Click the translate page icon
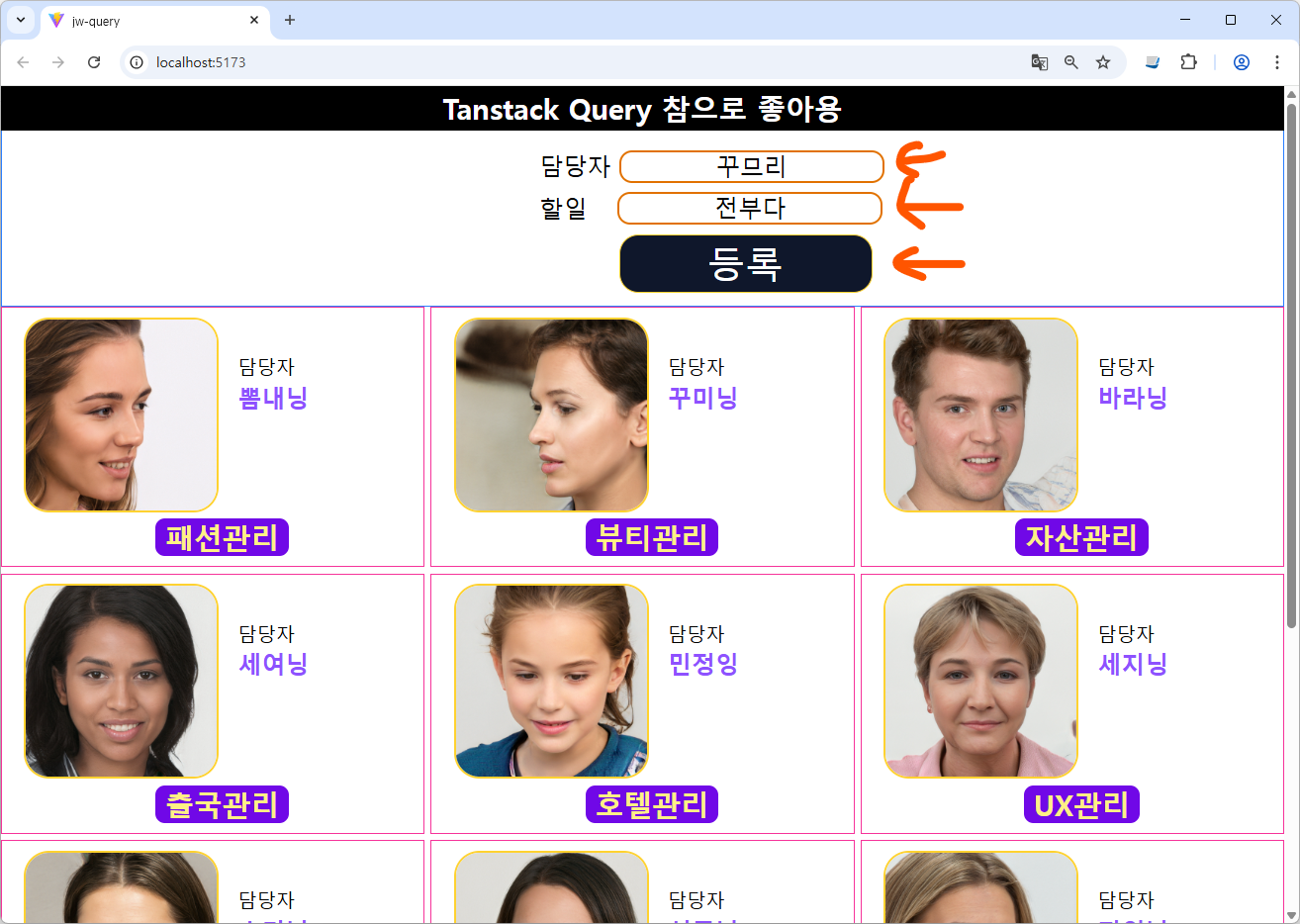1300x924 pixels. click(1040, 62)
